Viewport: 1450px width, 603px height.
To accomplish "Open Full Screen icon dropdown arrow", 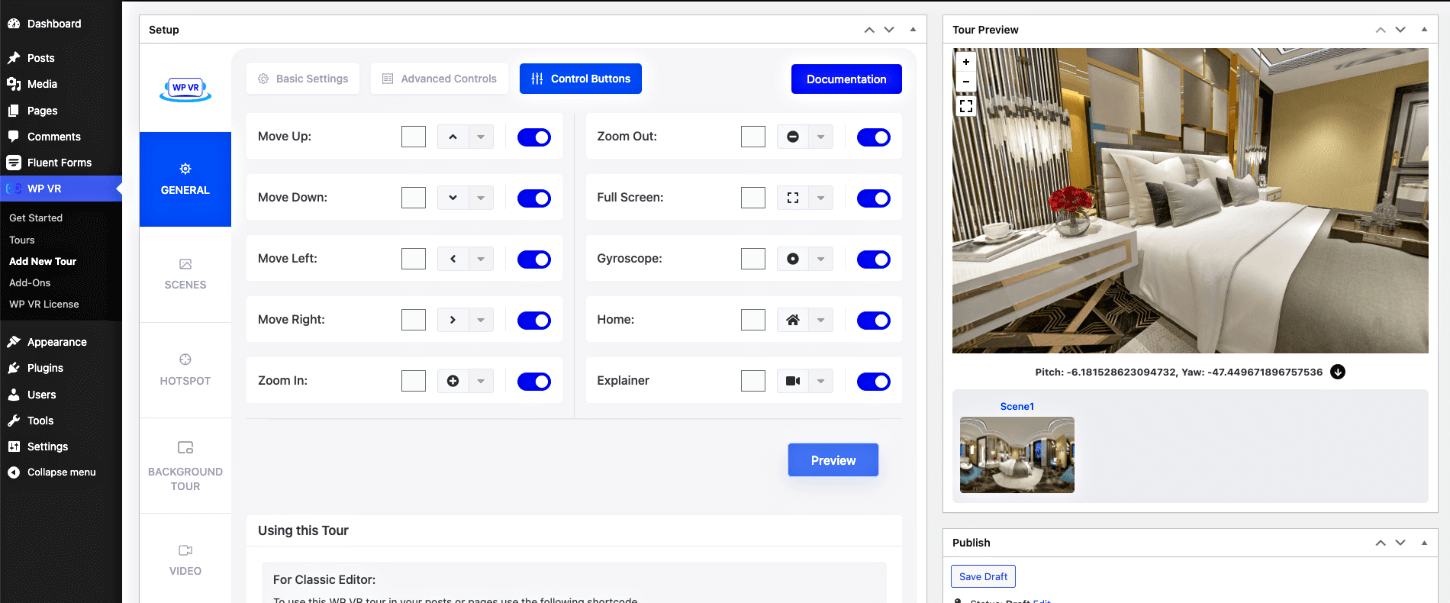I will (x=821, y=198).
